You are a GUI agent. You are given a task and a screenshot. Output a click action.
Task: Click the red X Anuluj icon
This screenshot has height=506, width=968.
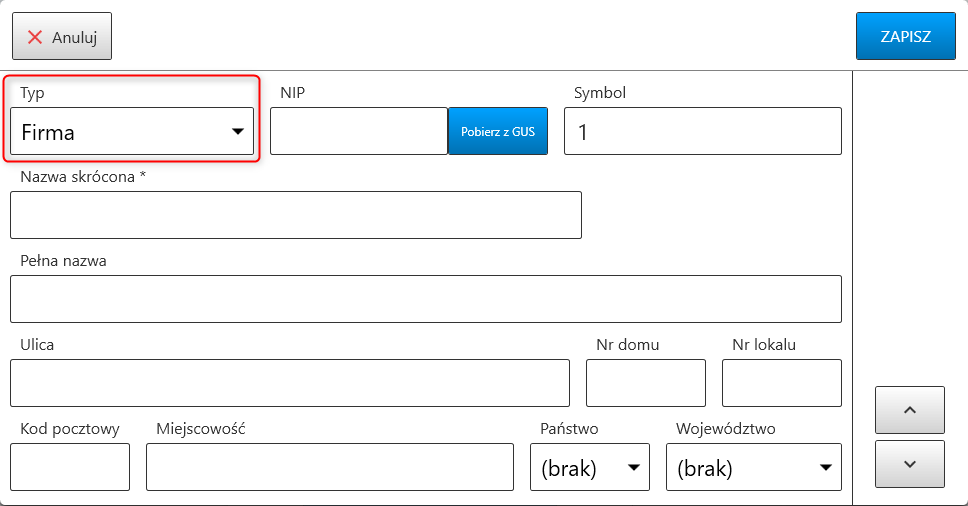click(35, 37)
